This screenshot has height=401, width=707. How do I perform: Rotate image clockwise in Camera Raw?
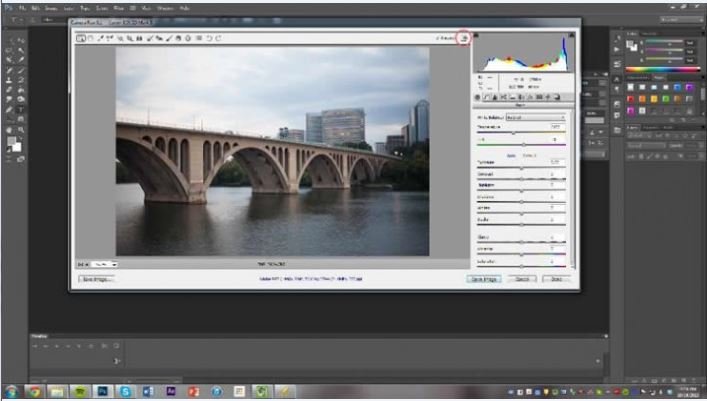pos(219,38)
